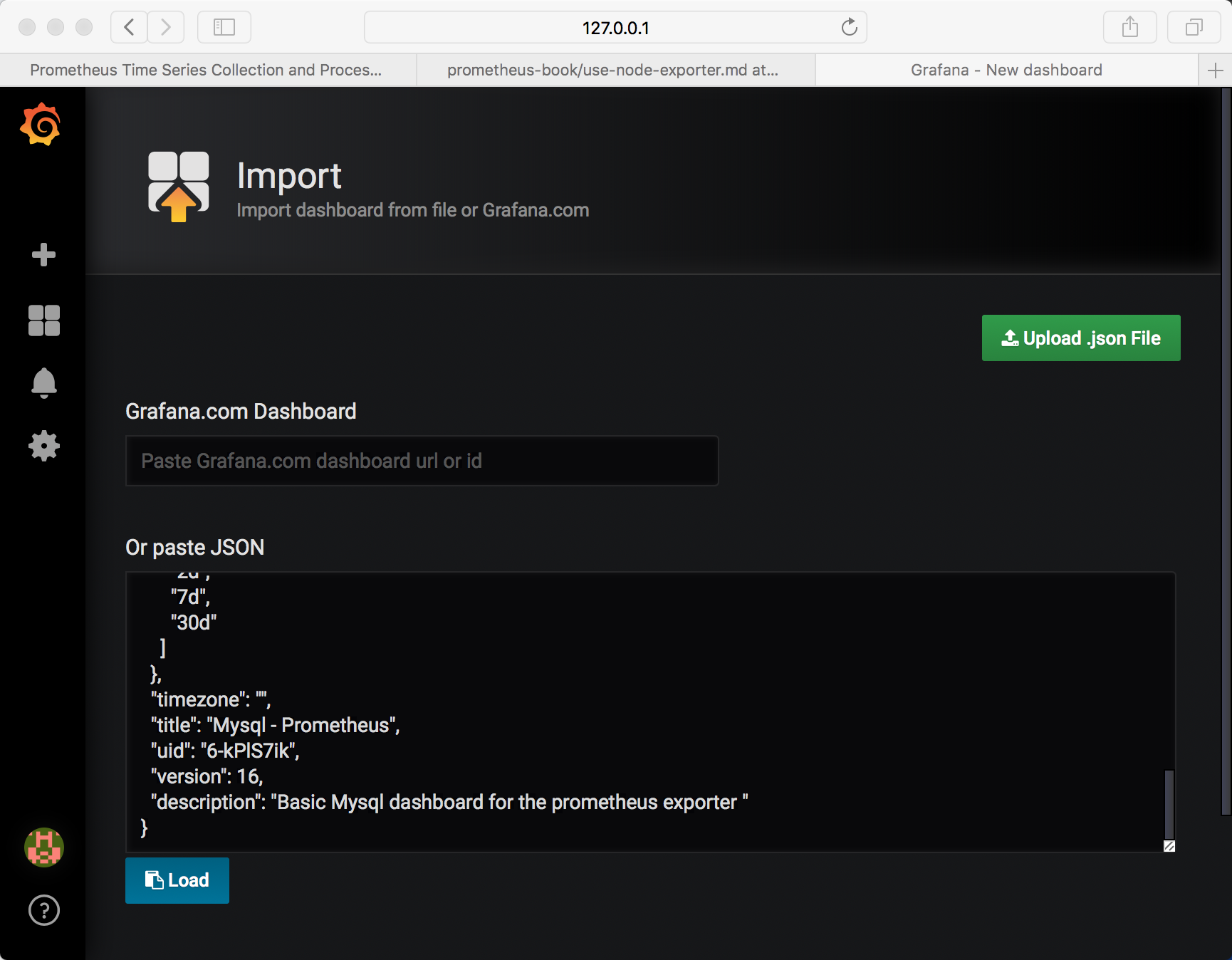Open the Alerting bell icon in sidebar

pos(43,383)
